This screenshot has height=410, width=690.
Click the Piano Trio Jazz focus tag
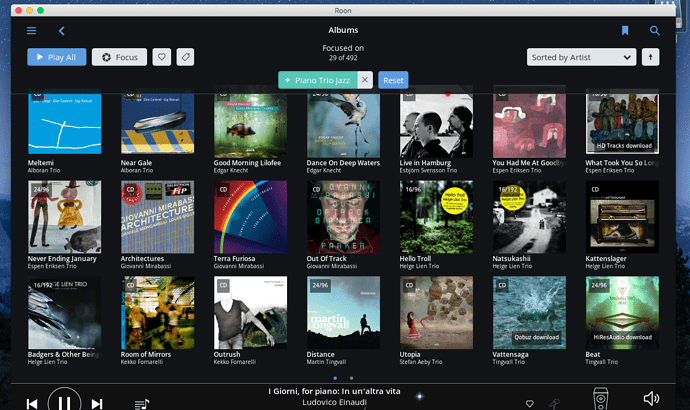318,80
